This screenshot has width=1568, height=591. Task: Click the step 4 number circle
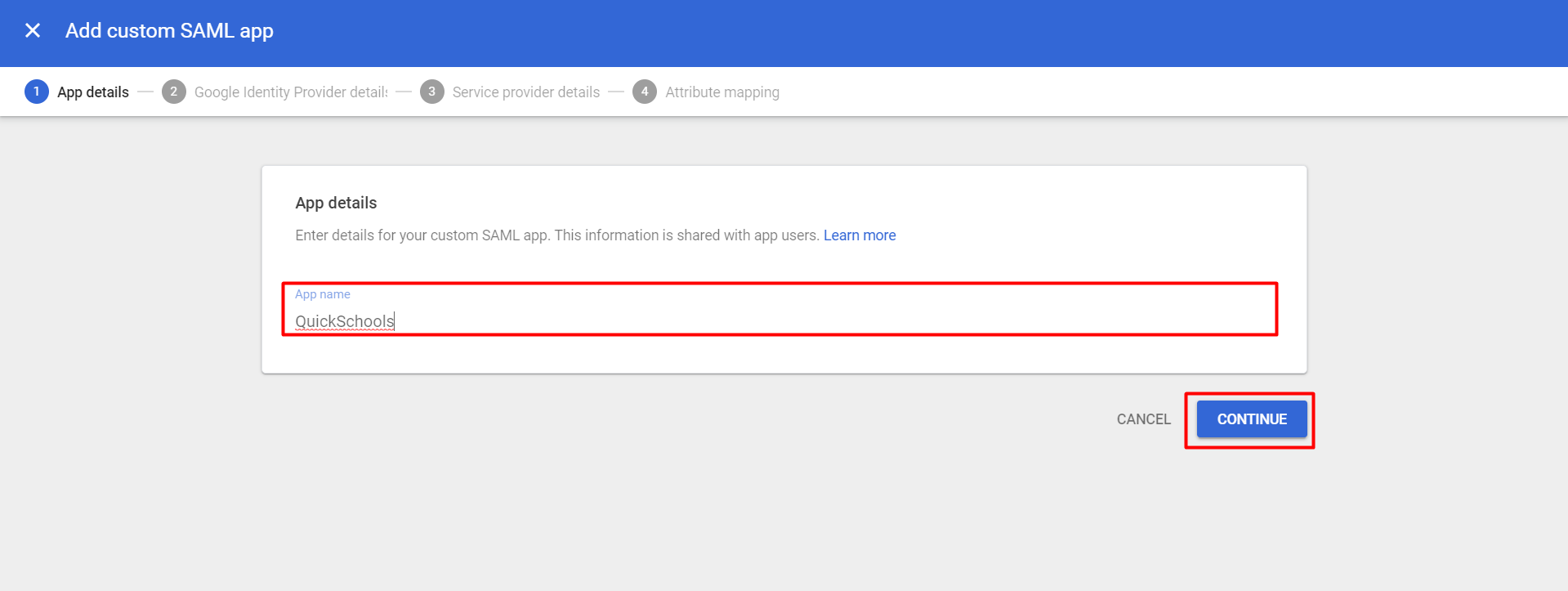(x=645, y=92)
